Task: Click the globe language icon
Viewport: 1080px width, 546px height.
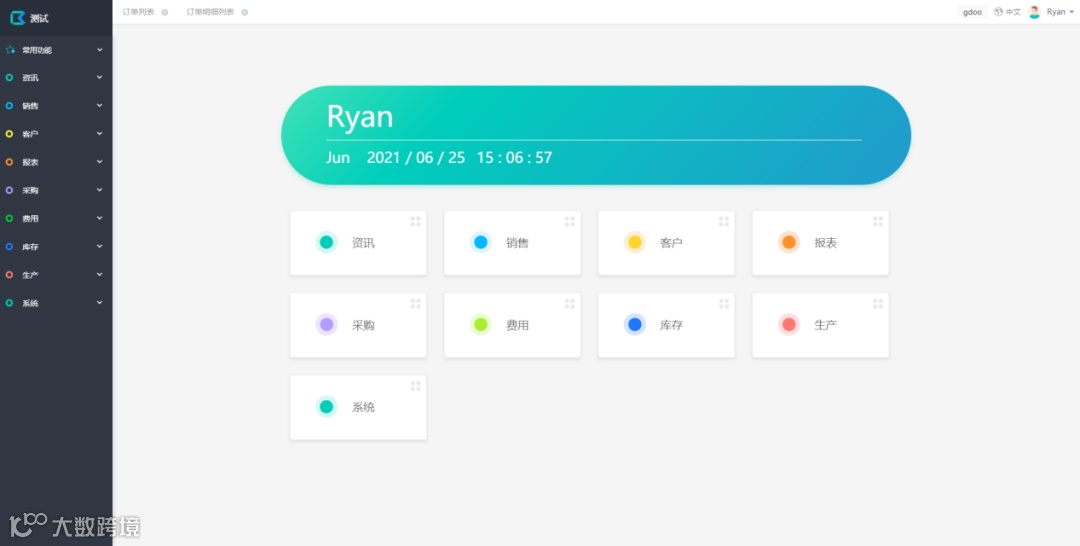Action: point(998,12)
